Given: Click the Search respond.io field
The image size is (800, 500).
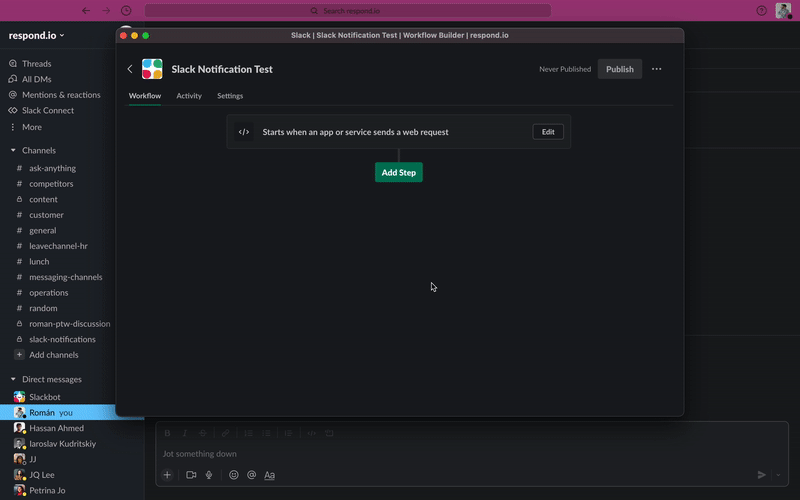Looking at the screenshot, I should [x=347, y=11].
